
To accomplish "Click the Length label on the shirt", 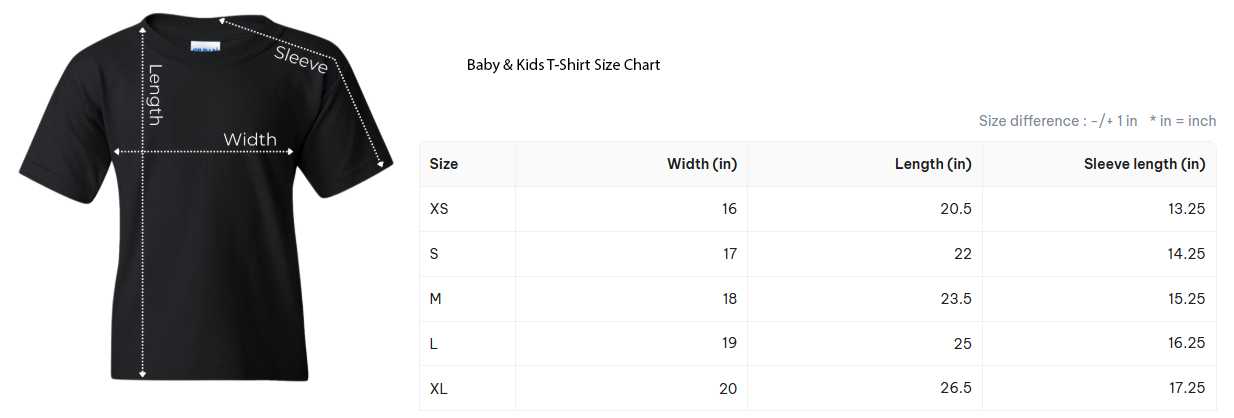I will [155, 95].
